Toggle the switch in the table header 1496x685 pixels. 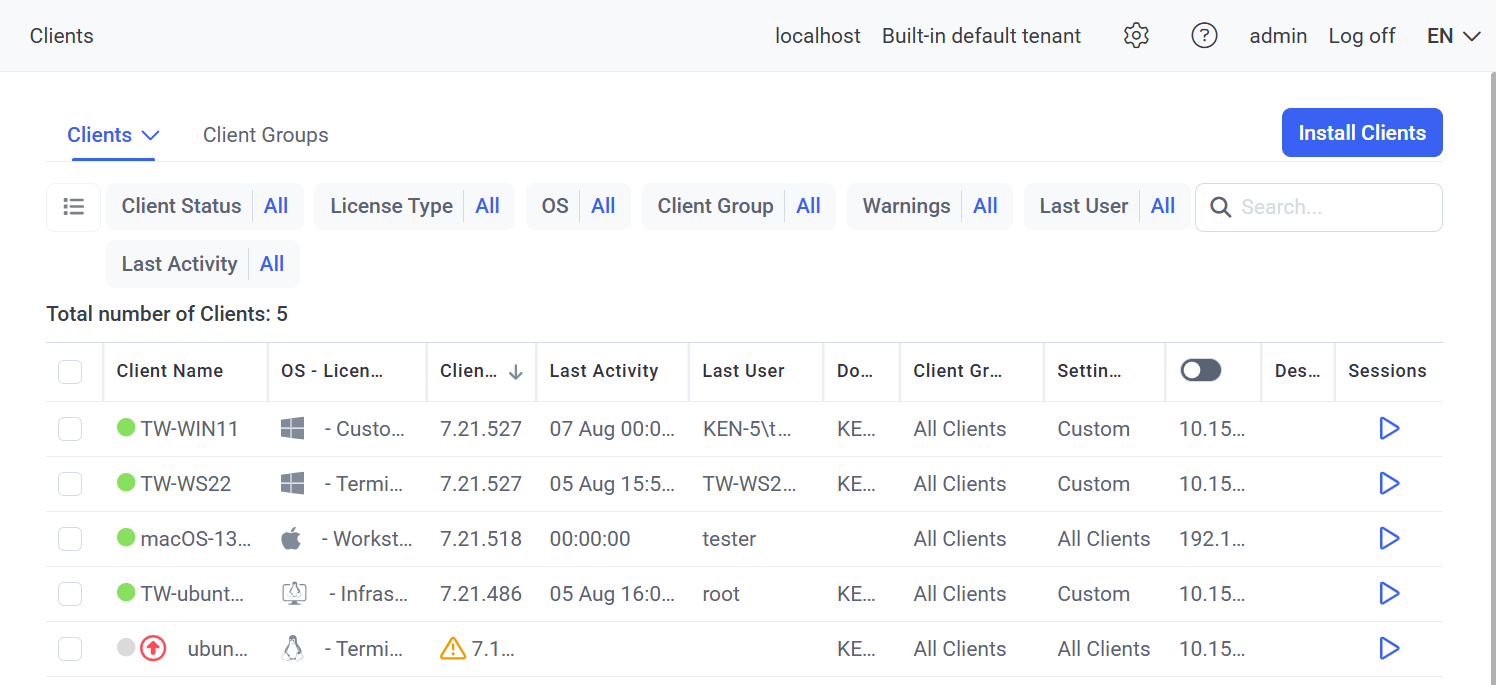1200,371
